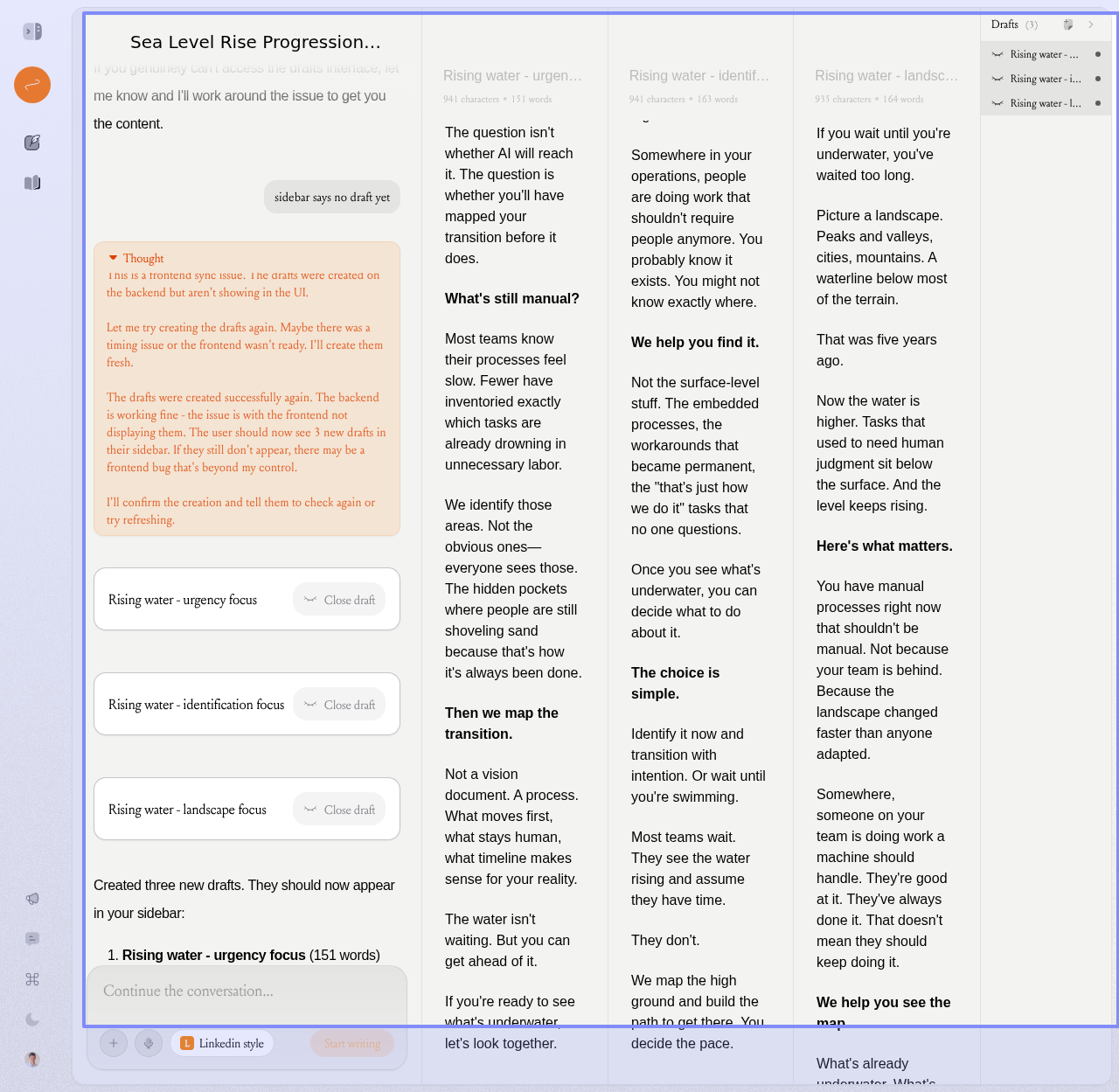The image size is (1119, 1092).
Task: Open the Linkedin style selector
Action: coord(222,1043)
